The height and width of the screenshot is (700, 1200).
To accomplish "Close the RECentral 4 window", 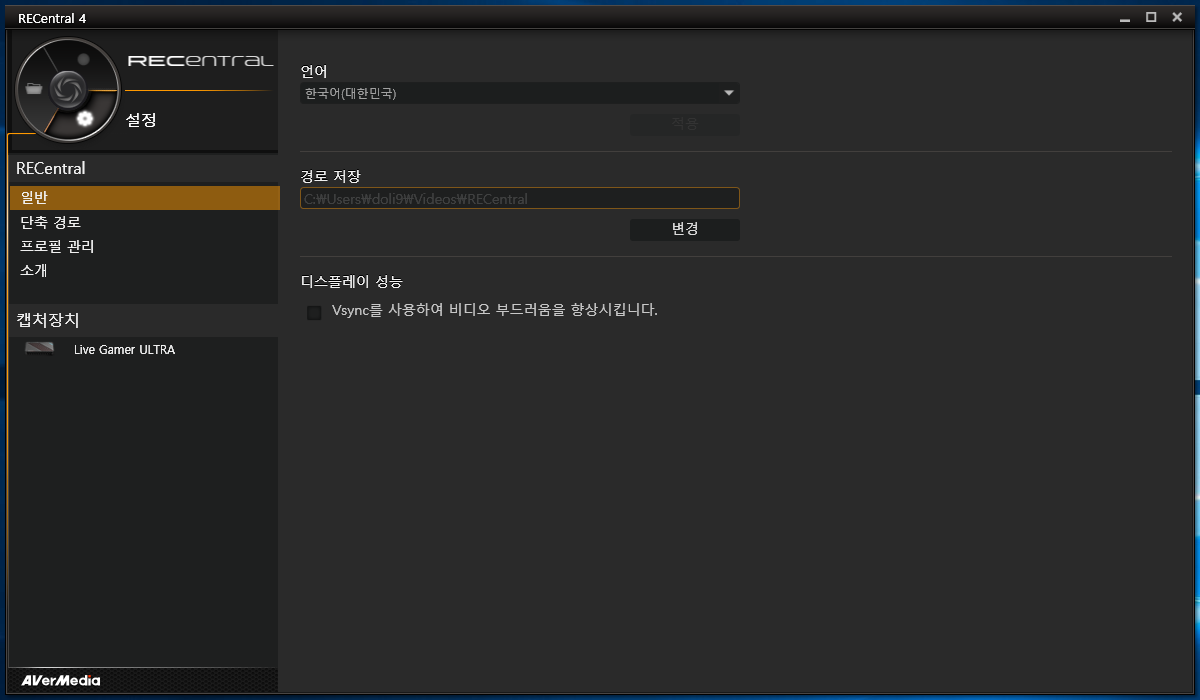I will [1175, 17].
